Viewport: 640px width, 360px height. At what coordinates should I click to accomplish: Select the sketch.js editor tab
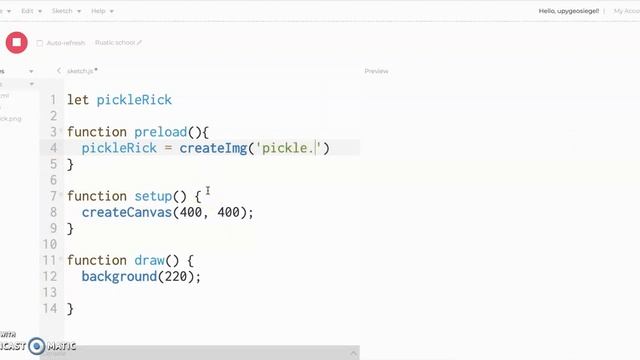82,71
